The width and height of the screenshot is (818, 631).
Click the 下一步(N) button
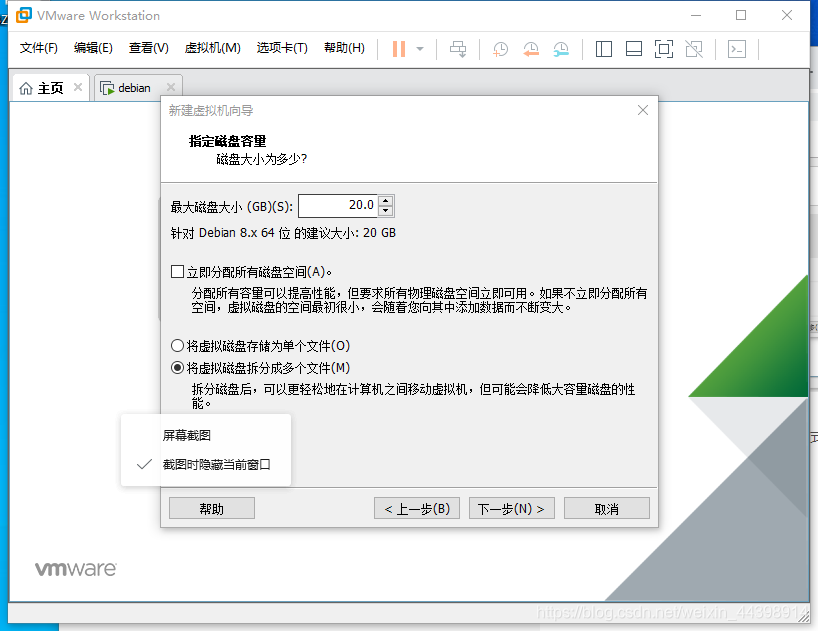click(511, 507)
